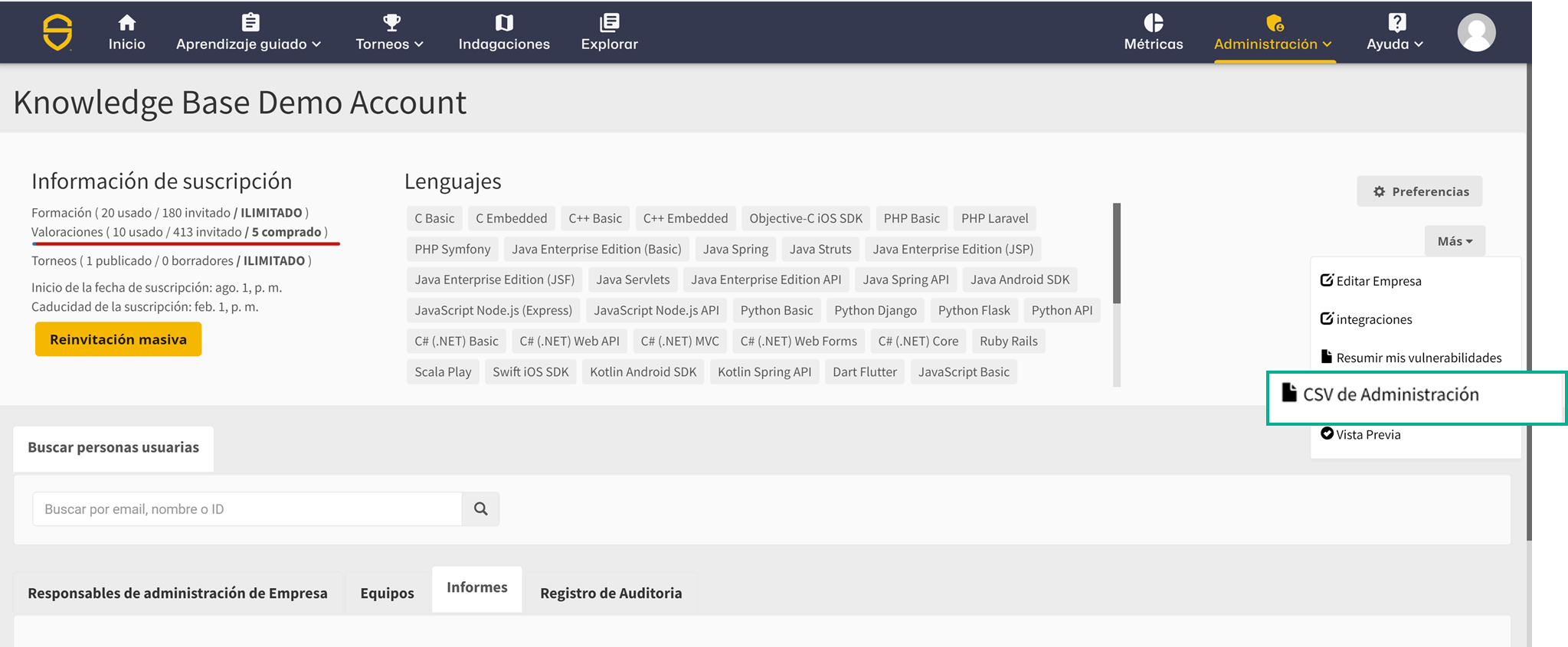
Task: Click the Java Servlets tag
Action: coord(633,279)
